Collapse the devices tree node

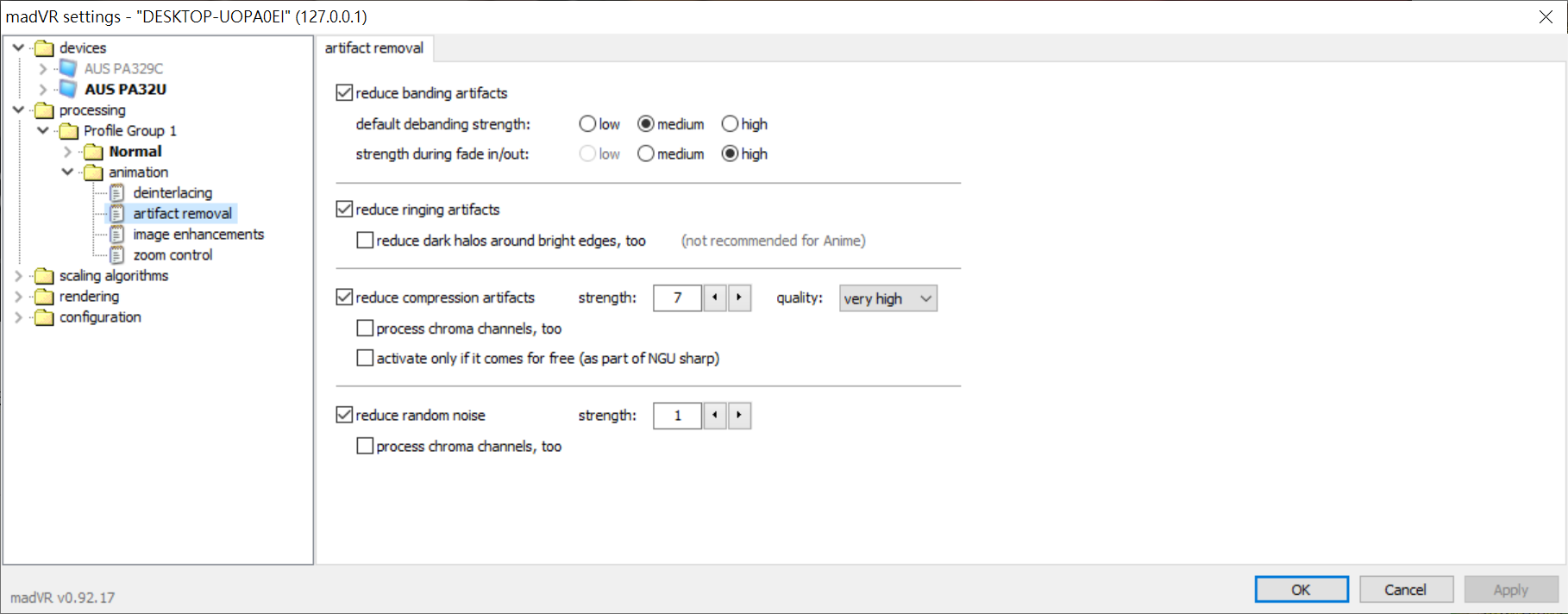pos(18,47)
